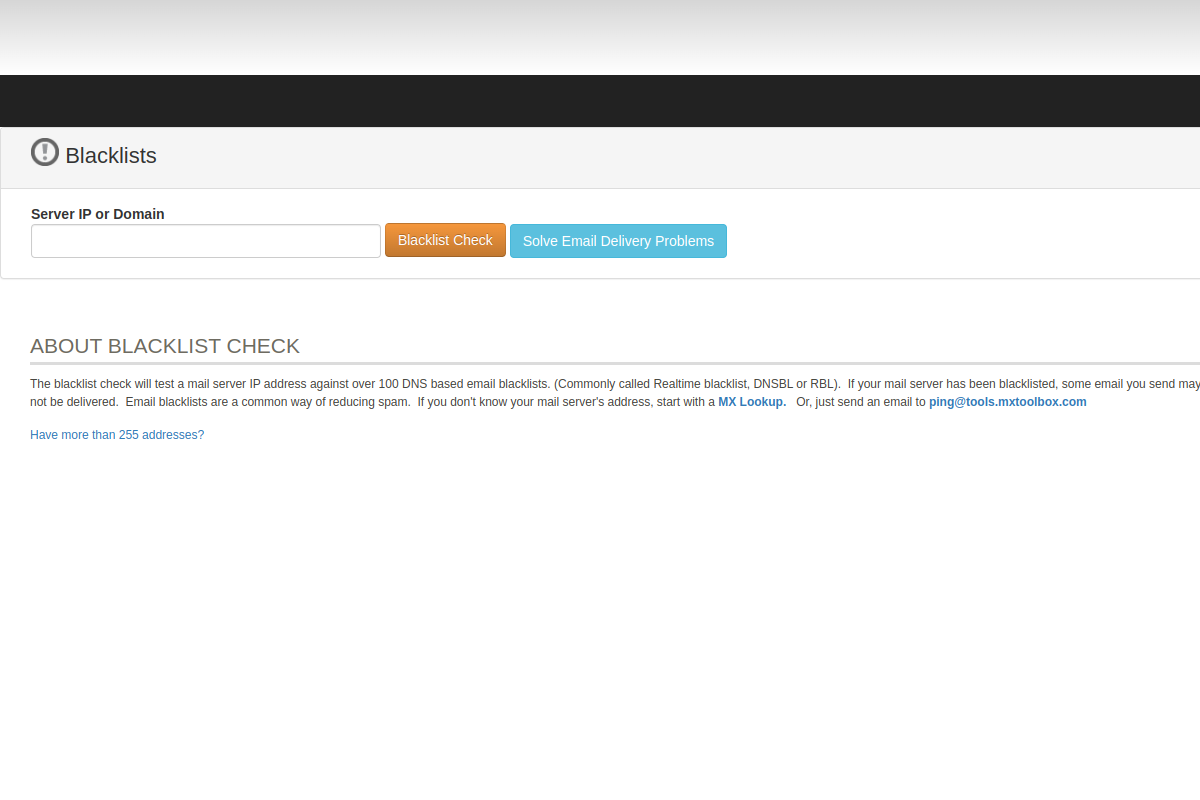Select the ABOUT BLACKLIST CHECK heading
This screenshot has height=800, width=1200.
click(165, 346)
